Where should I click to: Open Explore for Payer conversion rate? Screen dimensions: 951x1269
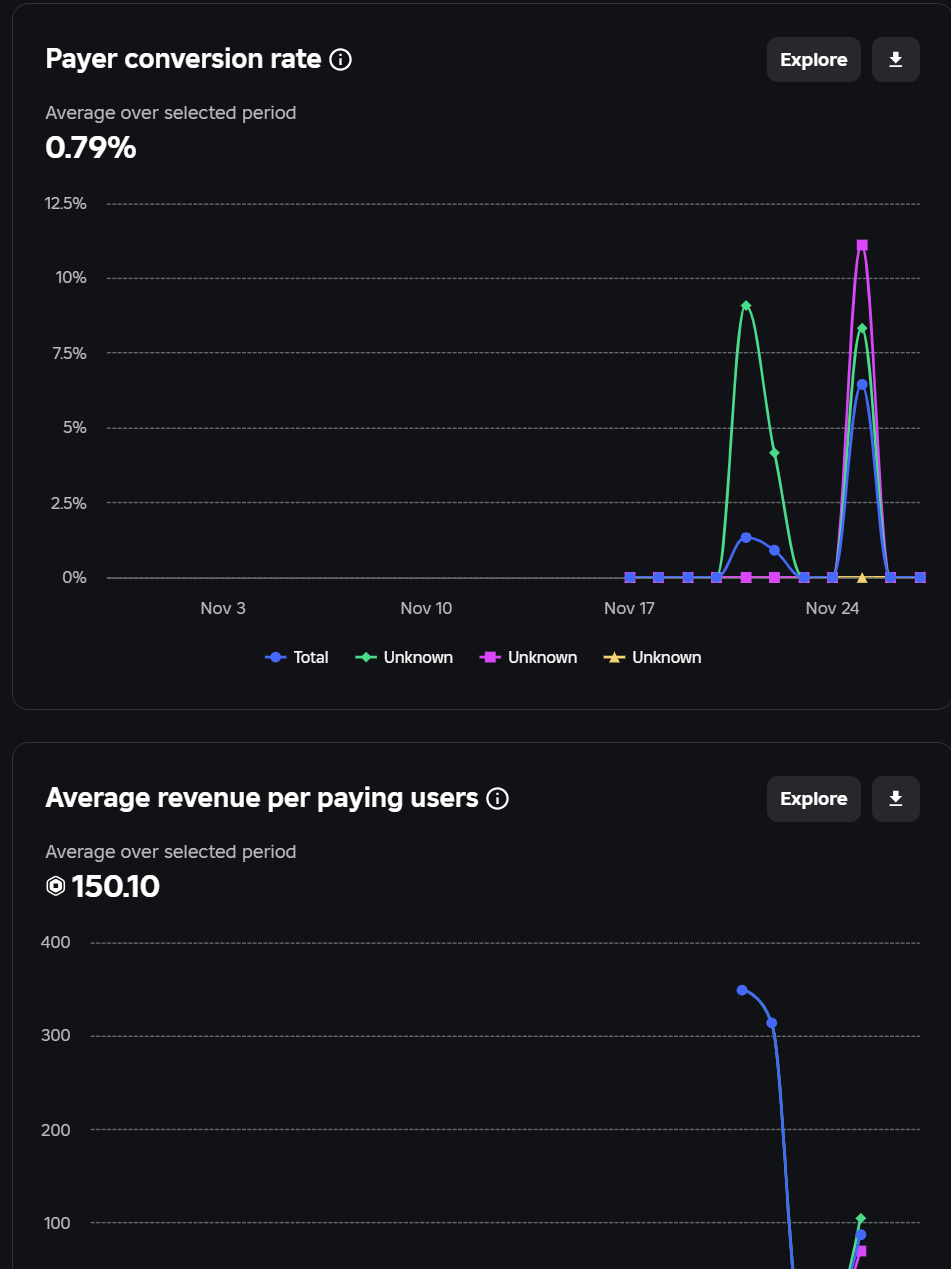813,60
